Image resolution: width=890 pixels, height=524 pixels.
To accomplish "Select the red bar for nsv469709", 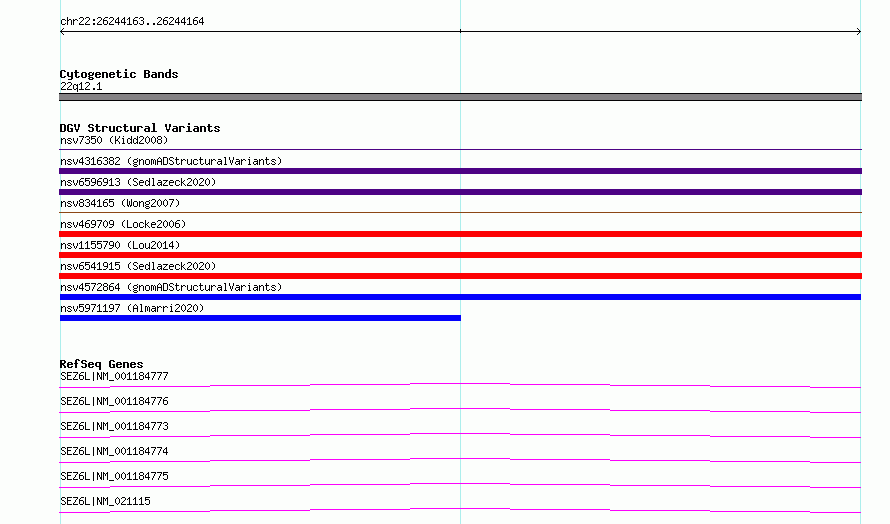I will pyautogui.click(x=460, y=234).
